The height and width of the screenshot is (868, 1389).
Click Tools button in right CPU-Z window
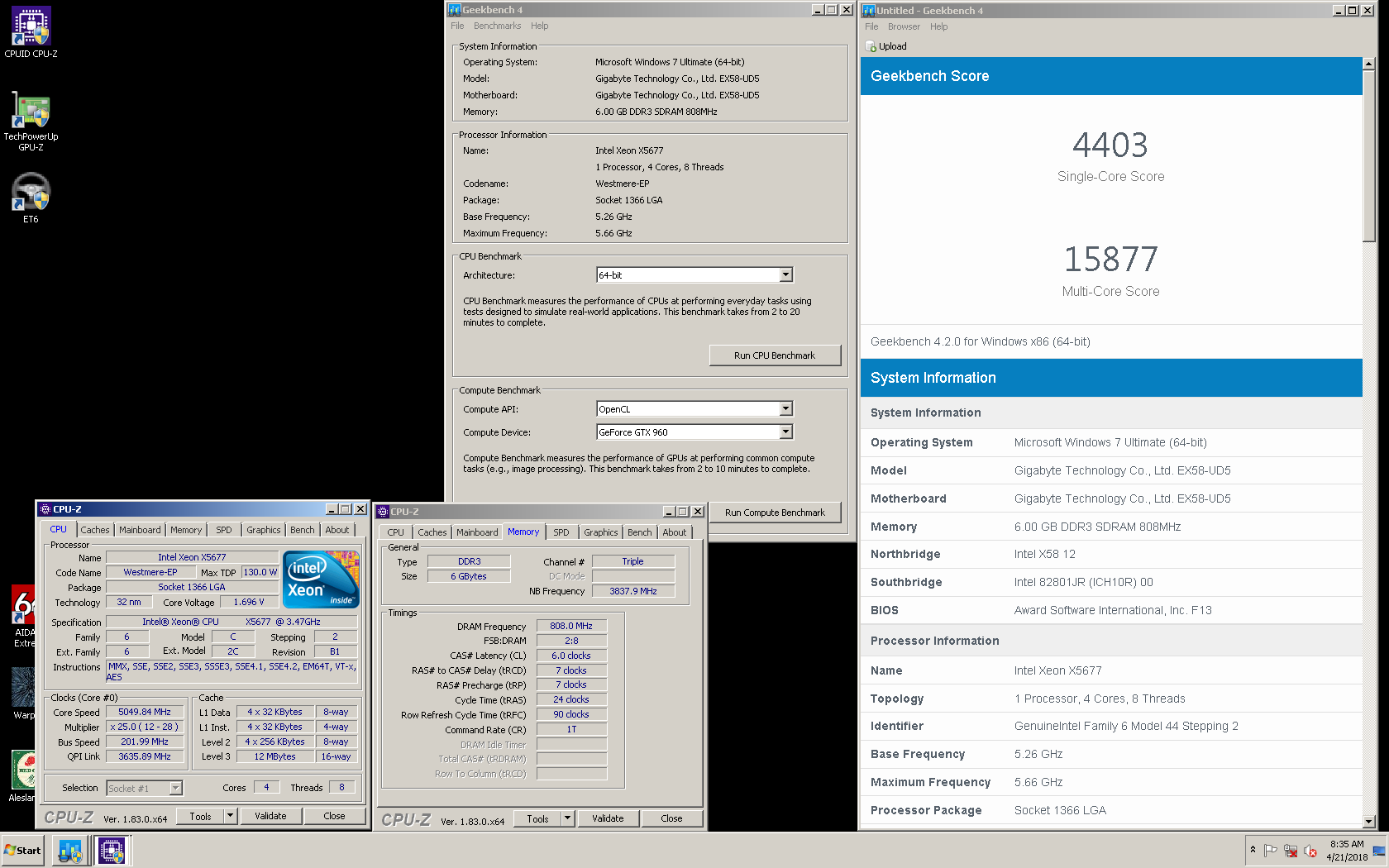click(537, 818)
